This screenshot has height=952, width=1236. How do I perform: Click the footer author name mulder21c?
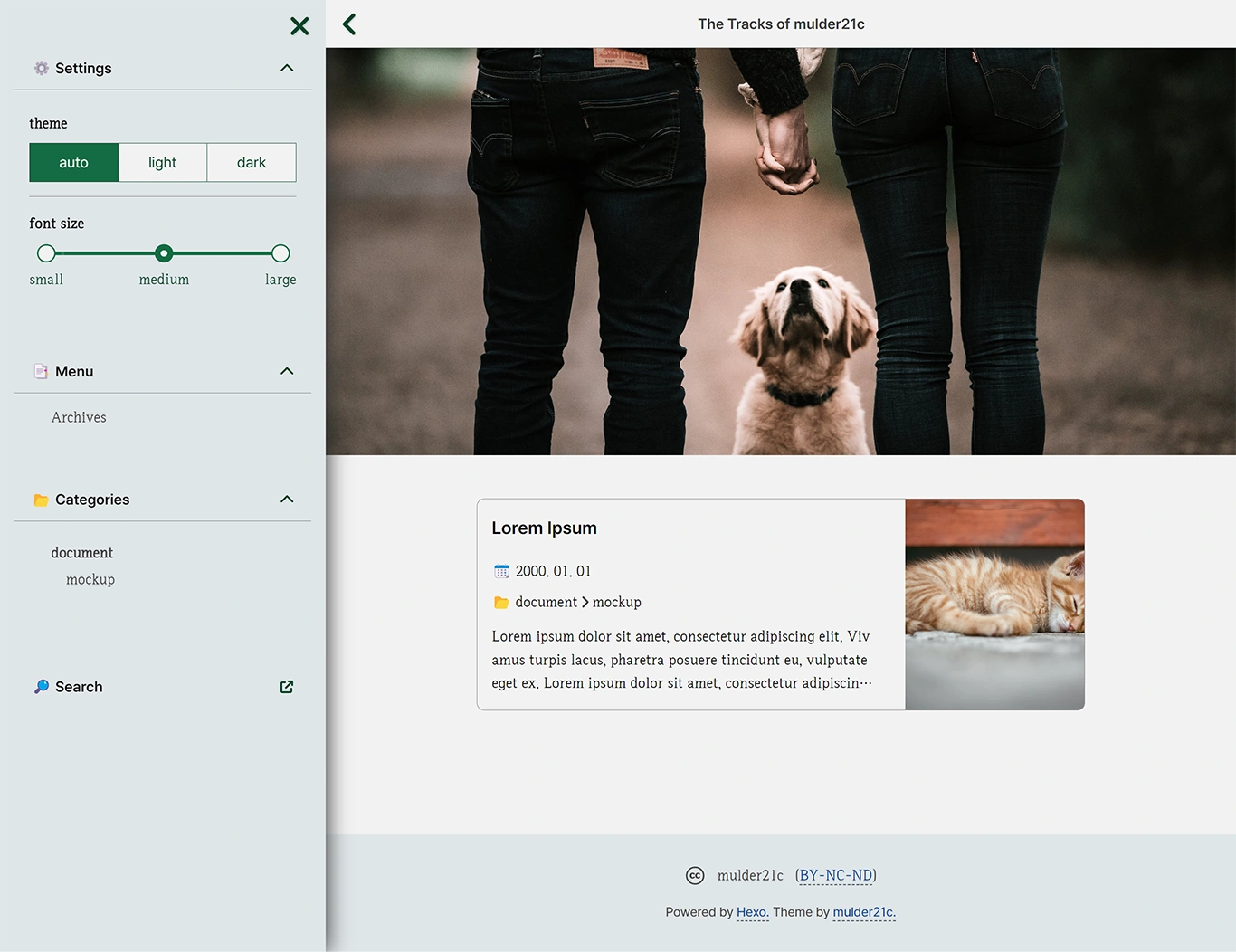click(x=750, y=875)
